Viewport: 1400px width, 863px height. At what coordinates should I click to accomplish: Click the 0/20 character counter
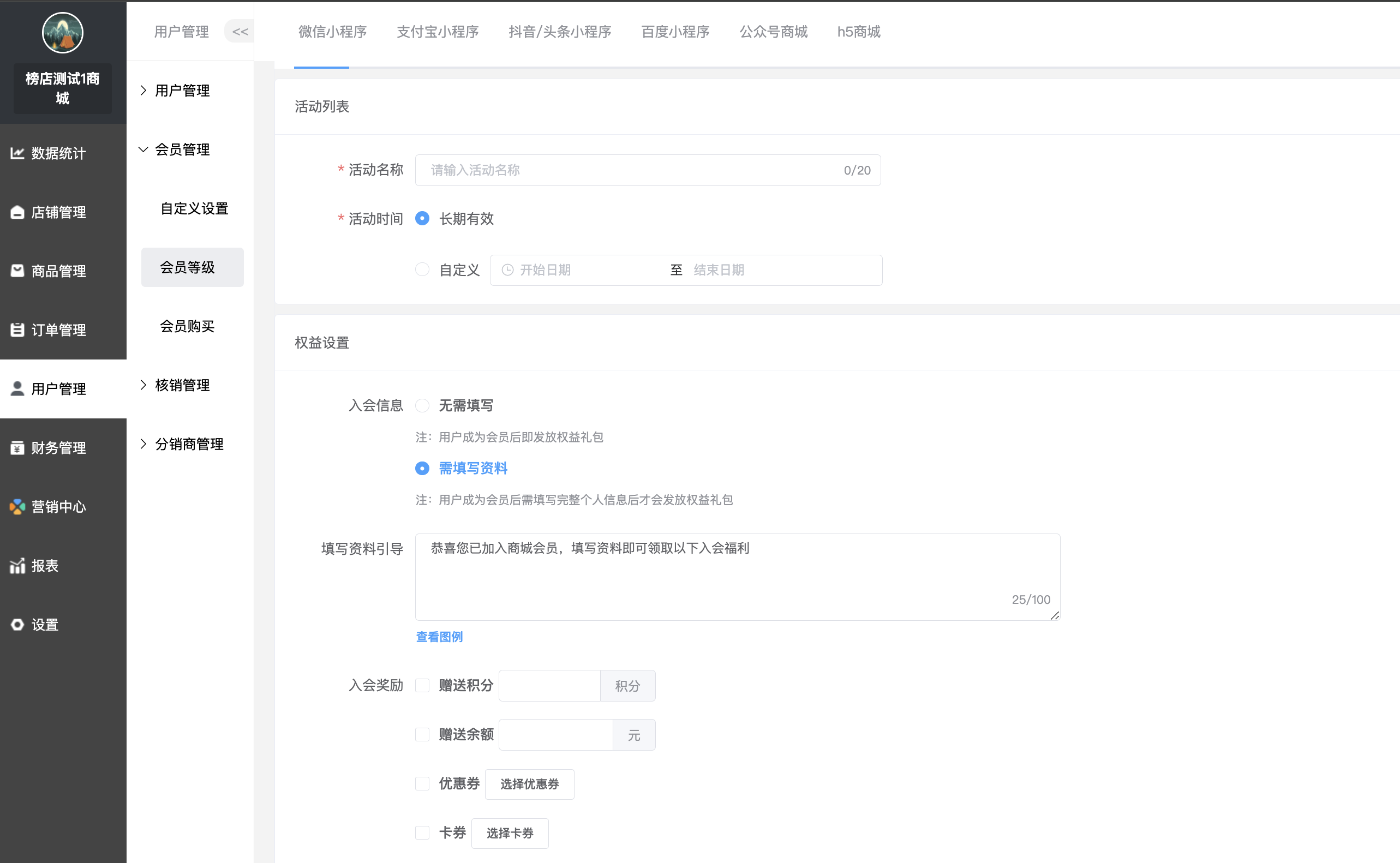pos(857,170)
